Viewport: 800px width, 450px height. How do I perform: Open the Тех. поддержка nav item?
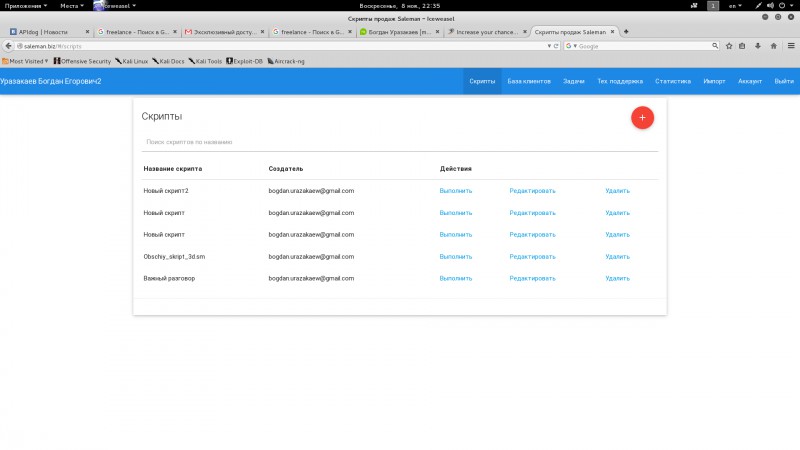620,81
